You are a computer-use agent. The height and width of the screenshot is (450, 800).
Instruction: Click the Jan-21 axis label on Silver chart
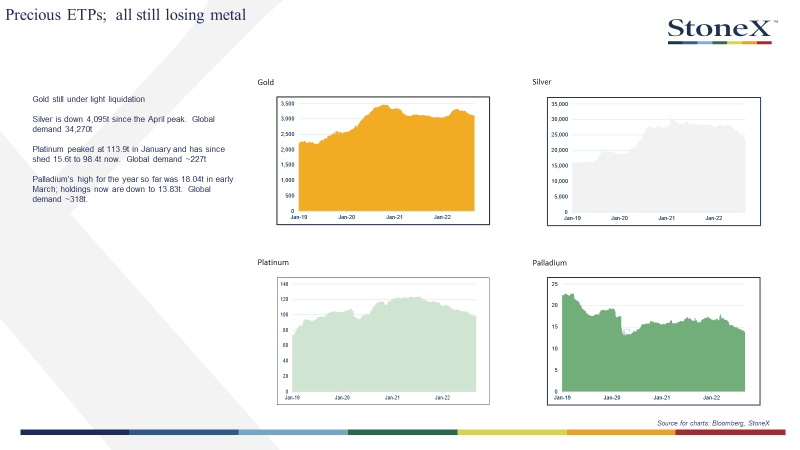(x=666, y=218)
